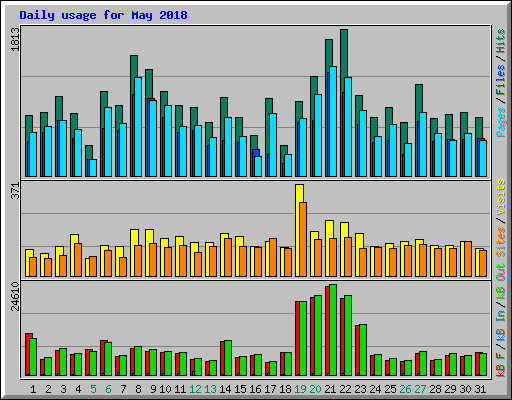The image size is (512, 400).
Task: Click the 'Hits' legend label
Action: tap(501, 41)
